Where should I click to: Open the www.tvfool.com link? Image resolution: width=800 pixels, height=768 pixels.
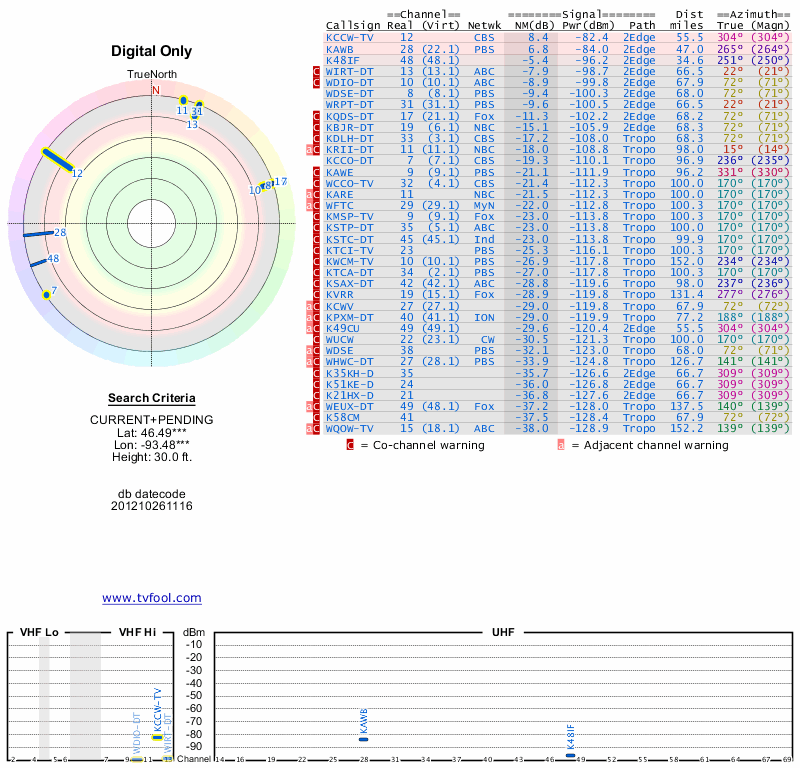click(x=152, y=598)
